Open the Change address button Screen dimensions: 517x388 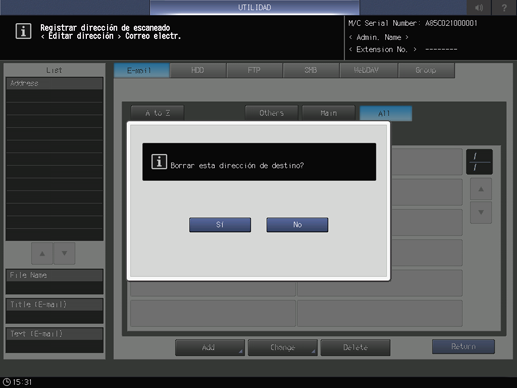pyautogui.click(x=282, y=348)
